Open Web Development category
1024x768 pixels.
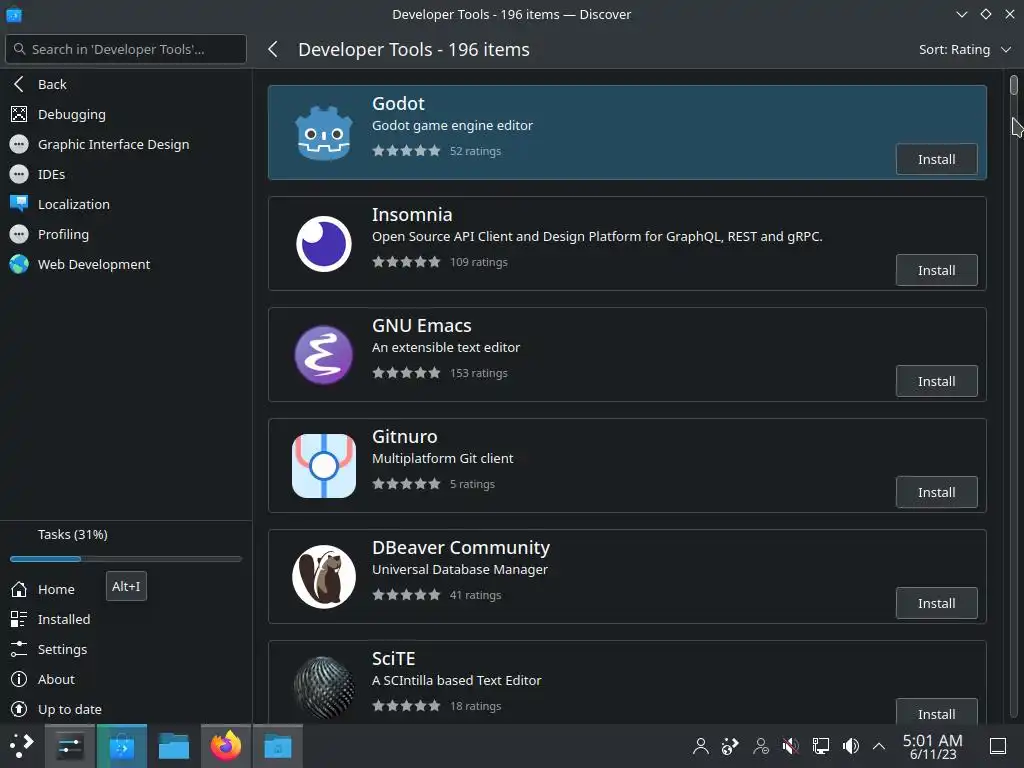(x=93, y=264)
